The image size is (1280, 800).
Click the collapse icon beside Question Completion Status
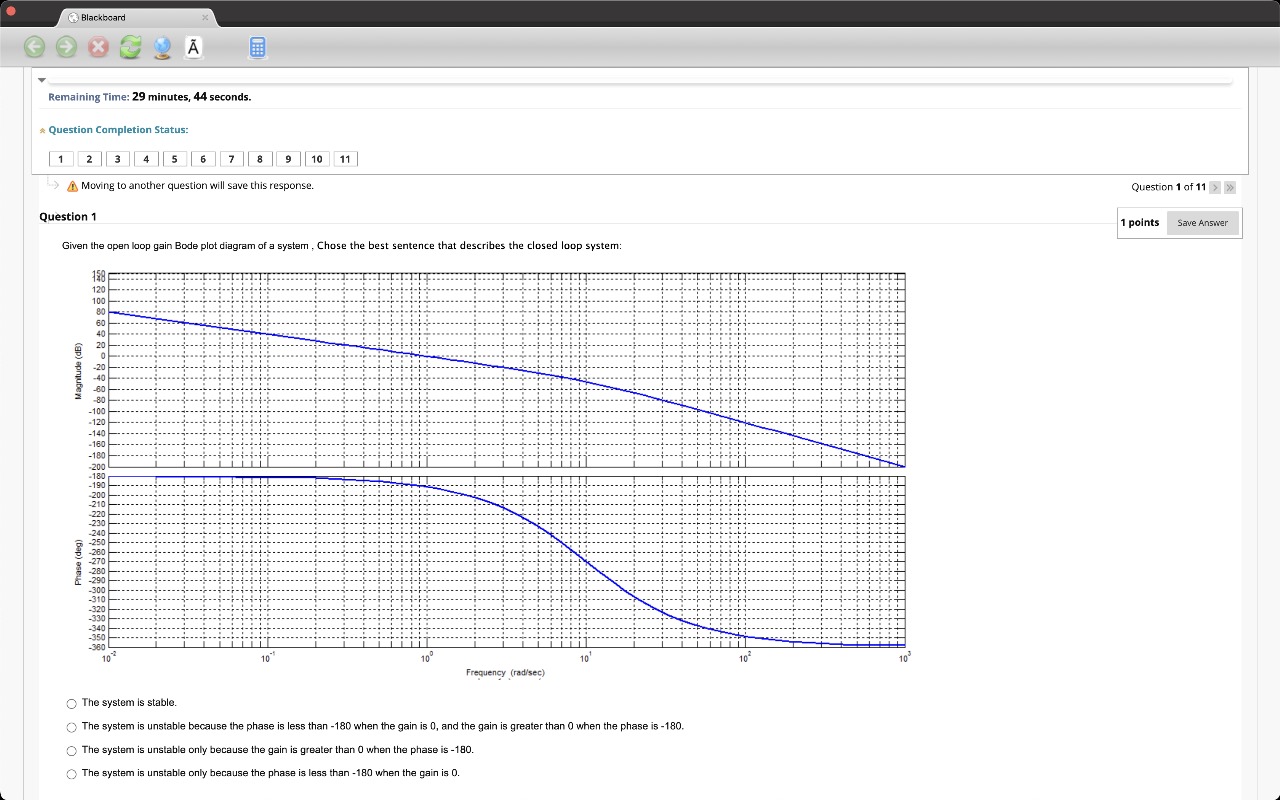pos(42,129)
